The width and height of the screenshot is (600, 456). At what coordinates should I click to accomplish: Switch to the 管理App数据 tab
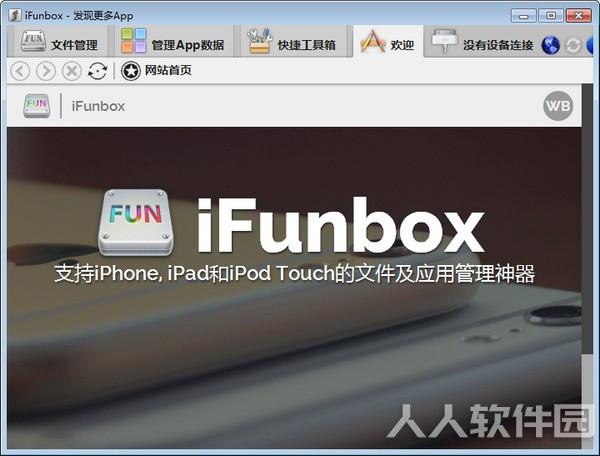[172, 43]
